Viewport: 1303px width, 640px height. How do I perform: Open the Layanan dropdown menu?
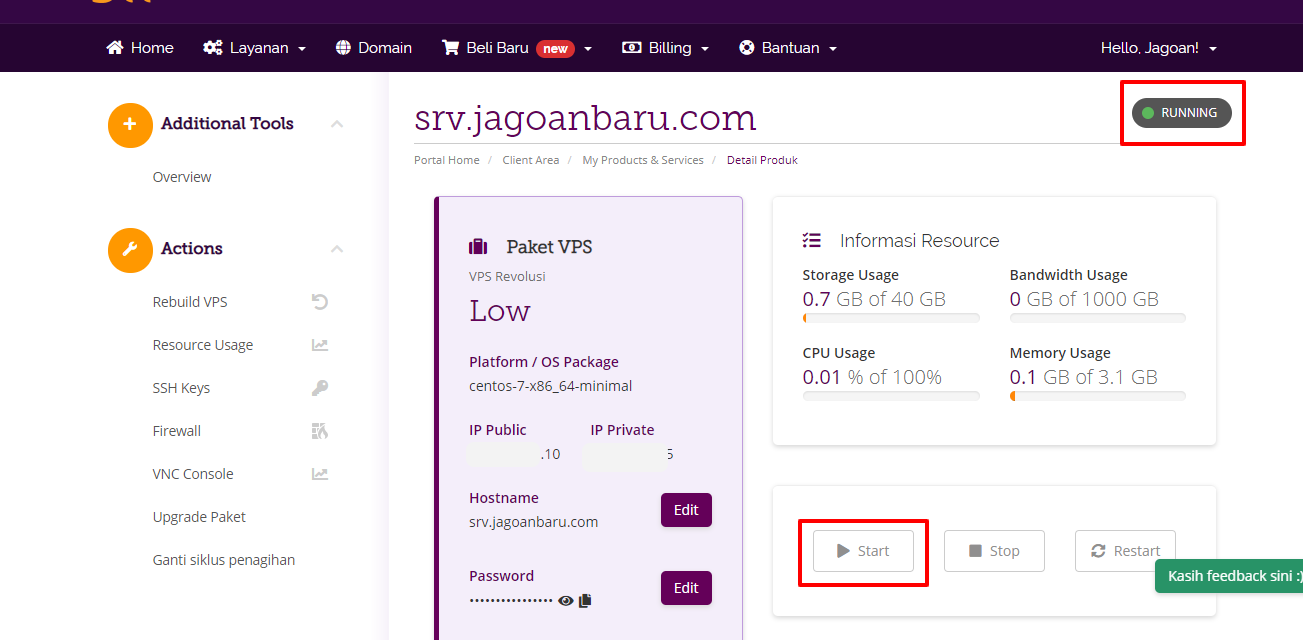pos(254,48)
